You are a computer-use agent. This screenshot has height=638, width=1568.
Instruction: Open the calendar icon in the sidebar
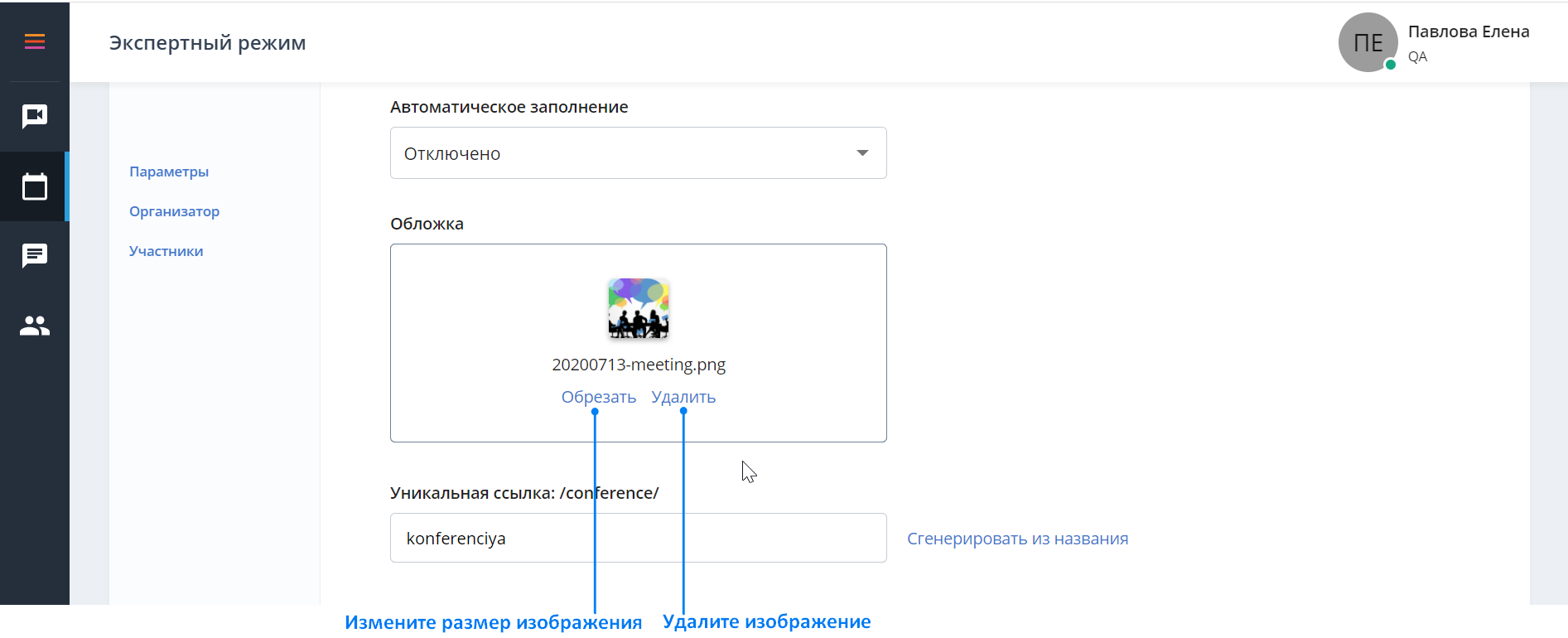(35, 186)
